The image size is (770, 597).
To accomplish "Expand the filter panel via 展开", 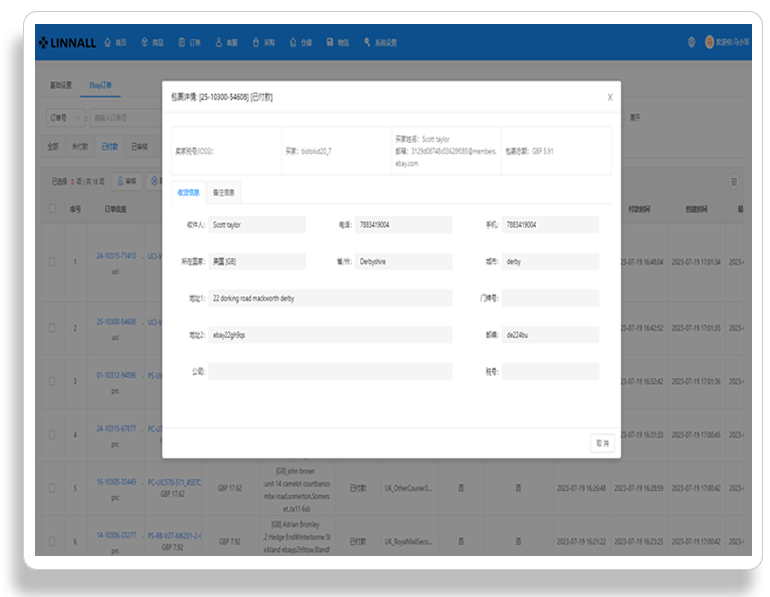I will click(x=635, y=118).
